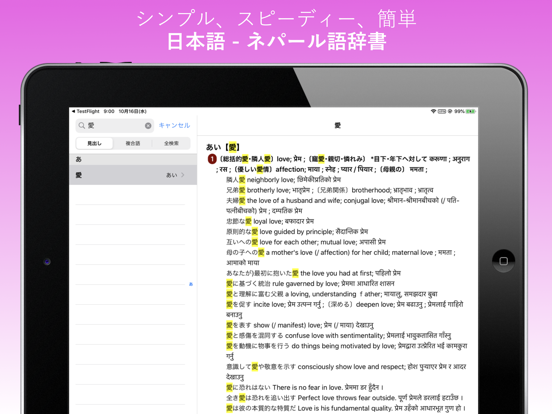Click 'confuse love with sentimentality' line

338,335
